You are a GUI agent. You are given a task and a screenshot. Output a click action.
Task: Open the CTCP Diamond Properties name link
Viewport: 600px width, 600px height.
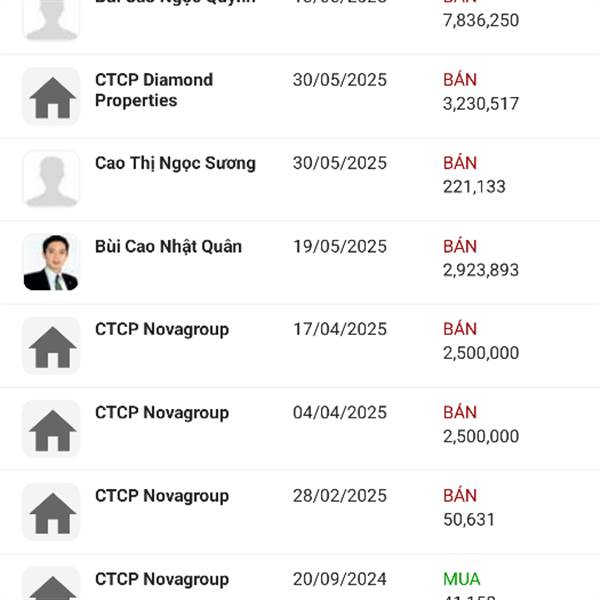(154, 90)
